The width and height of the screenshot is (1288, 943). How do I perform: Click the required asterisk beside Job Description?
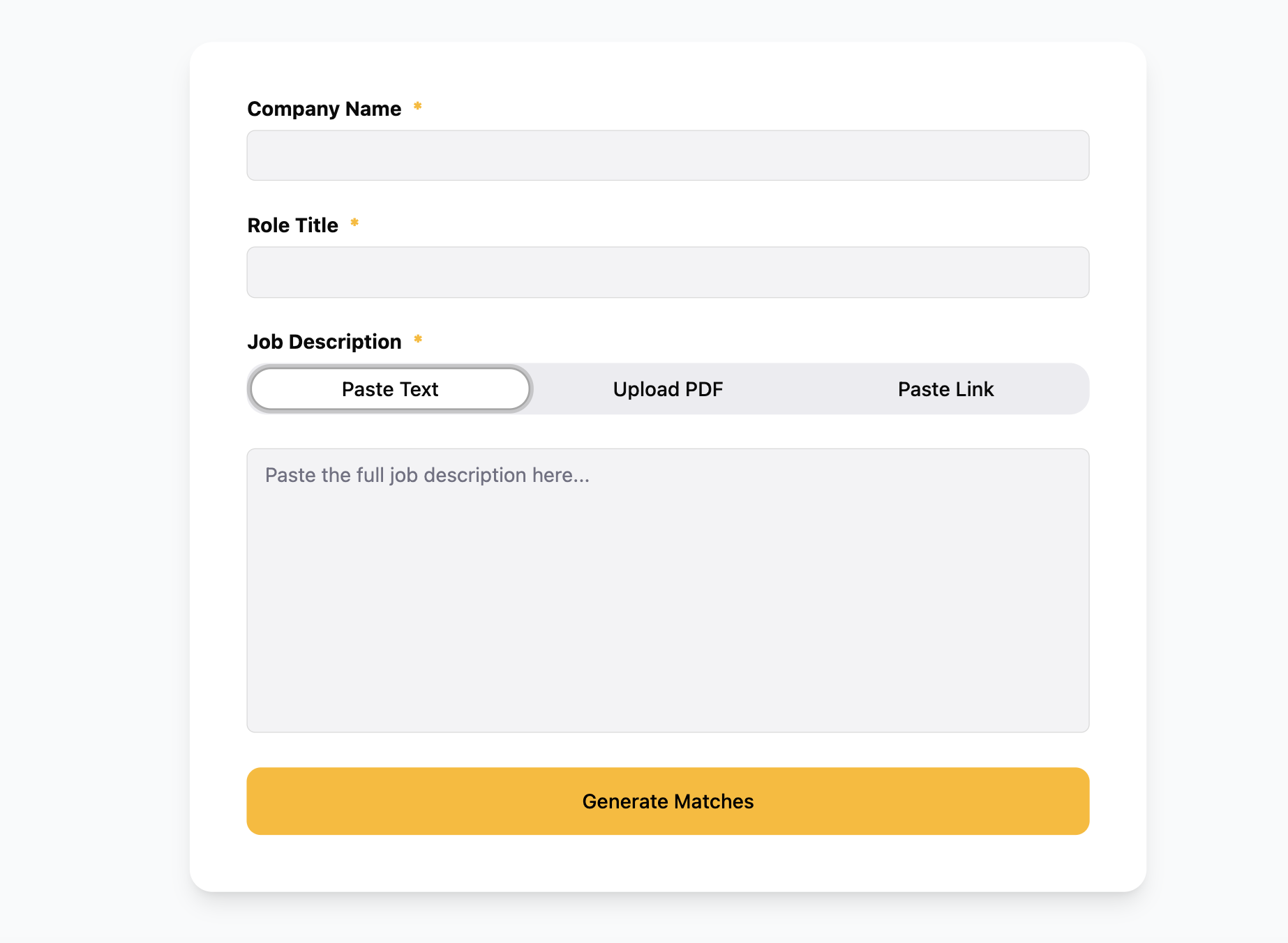coord(417,341)
